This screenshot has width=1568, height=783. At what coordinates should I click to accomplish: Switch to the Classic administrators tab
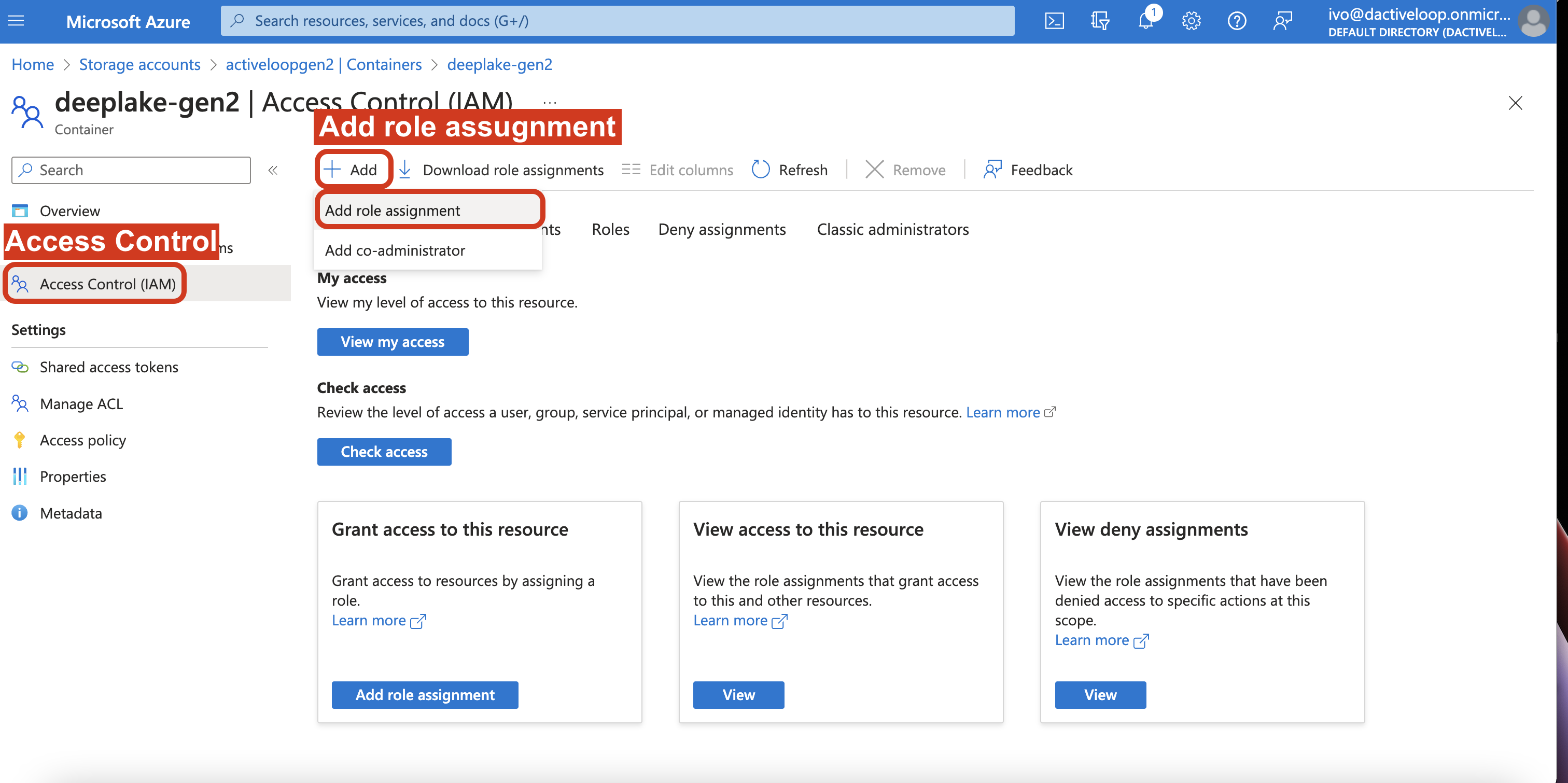[x=892, y=230]
